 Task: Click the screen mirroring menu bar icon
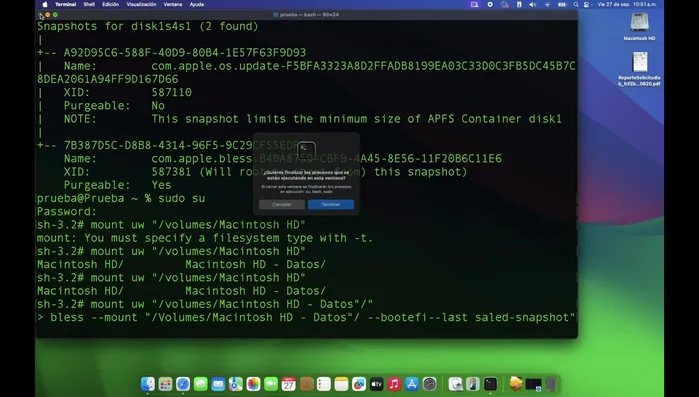474,4
